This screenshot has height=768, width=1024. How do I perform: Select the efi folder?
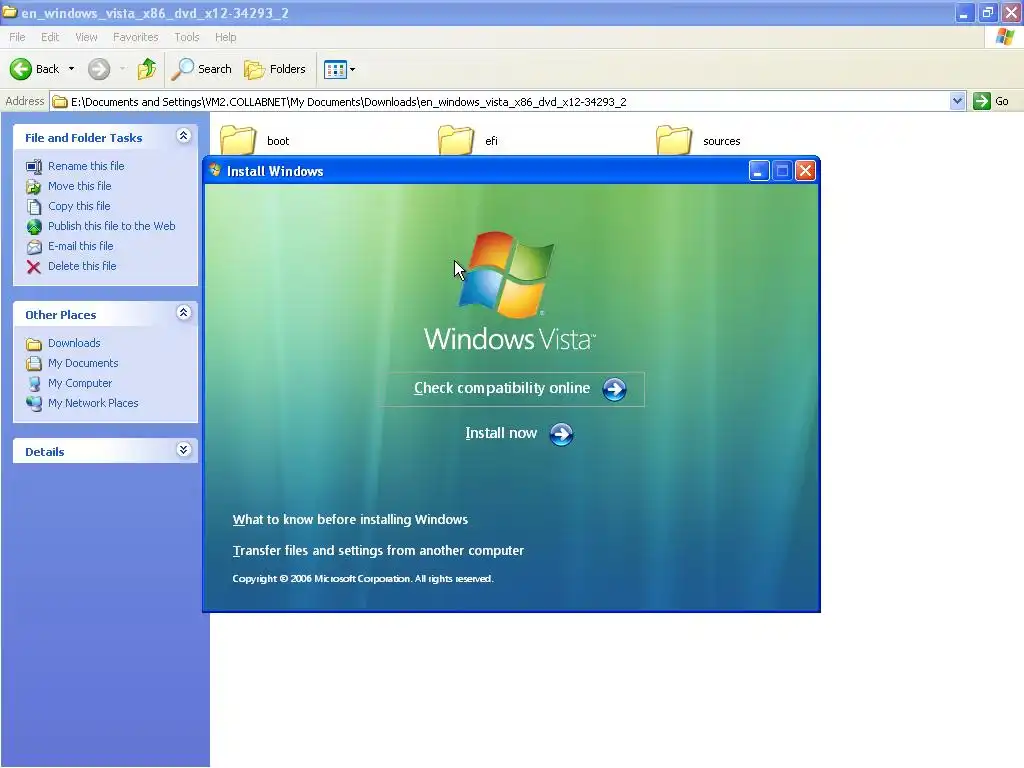(x=468, y=140)
